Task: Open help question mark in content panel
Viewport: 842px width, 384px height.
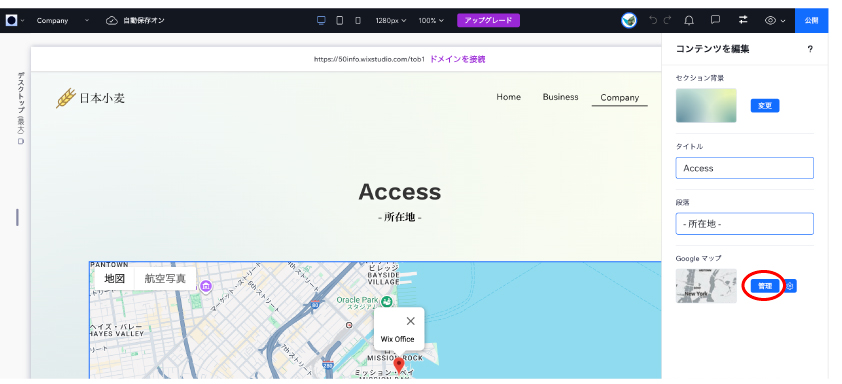Action: pos(810,49)
